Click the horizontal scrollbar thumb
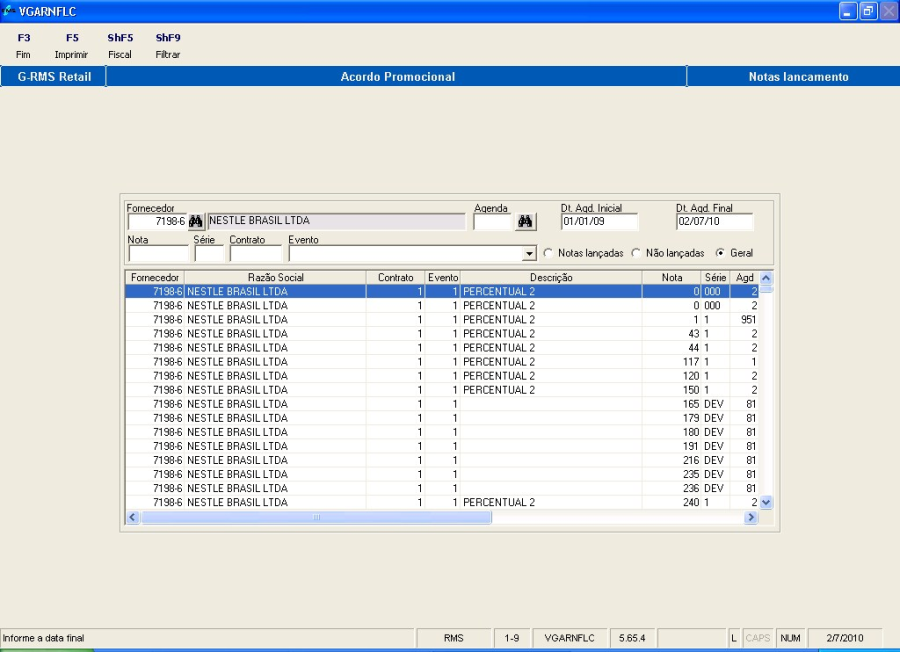Viewport: 900px width, 652px height. [316, 517]
